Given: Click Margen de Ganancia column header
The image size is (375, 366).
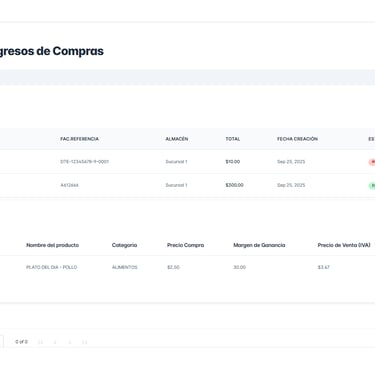Looking at the screenshot, I should click(x=259, y=245).
